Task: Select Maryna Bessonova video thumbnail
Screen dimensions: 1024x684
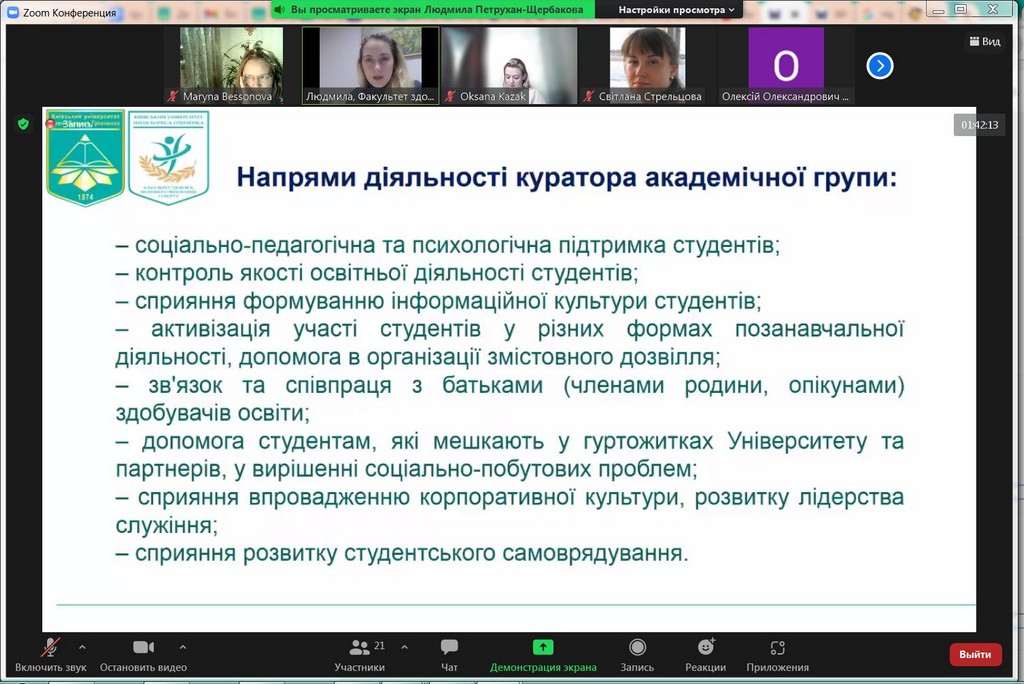Action: (x=232, y=65)
